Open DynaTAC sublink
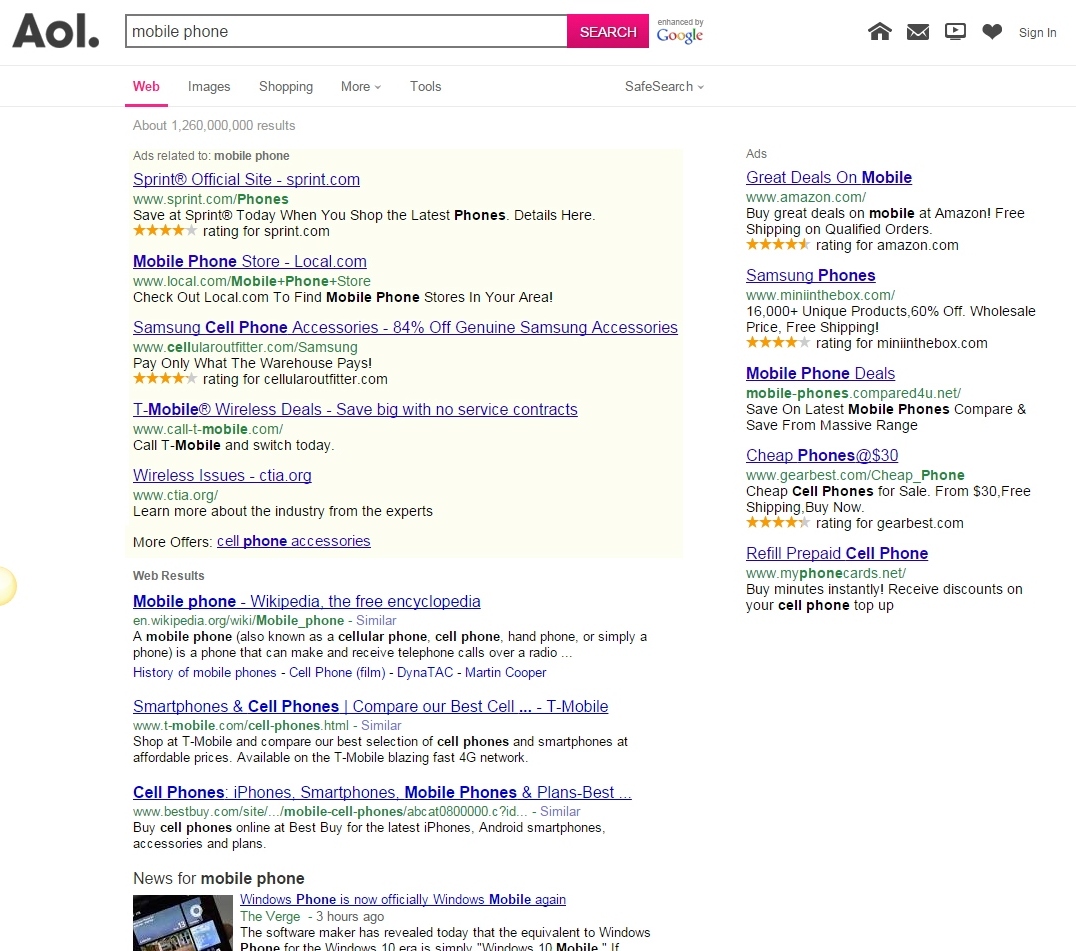Viewport: 1076px width, 951px height. point(425,672)
